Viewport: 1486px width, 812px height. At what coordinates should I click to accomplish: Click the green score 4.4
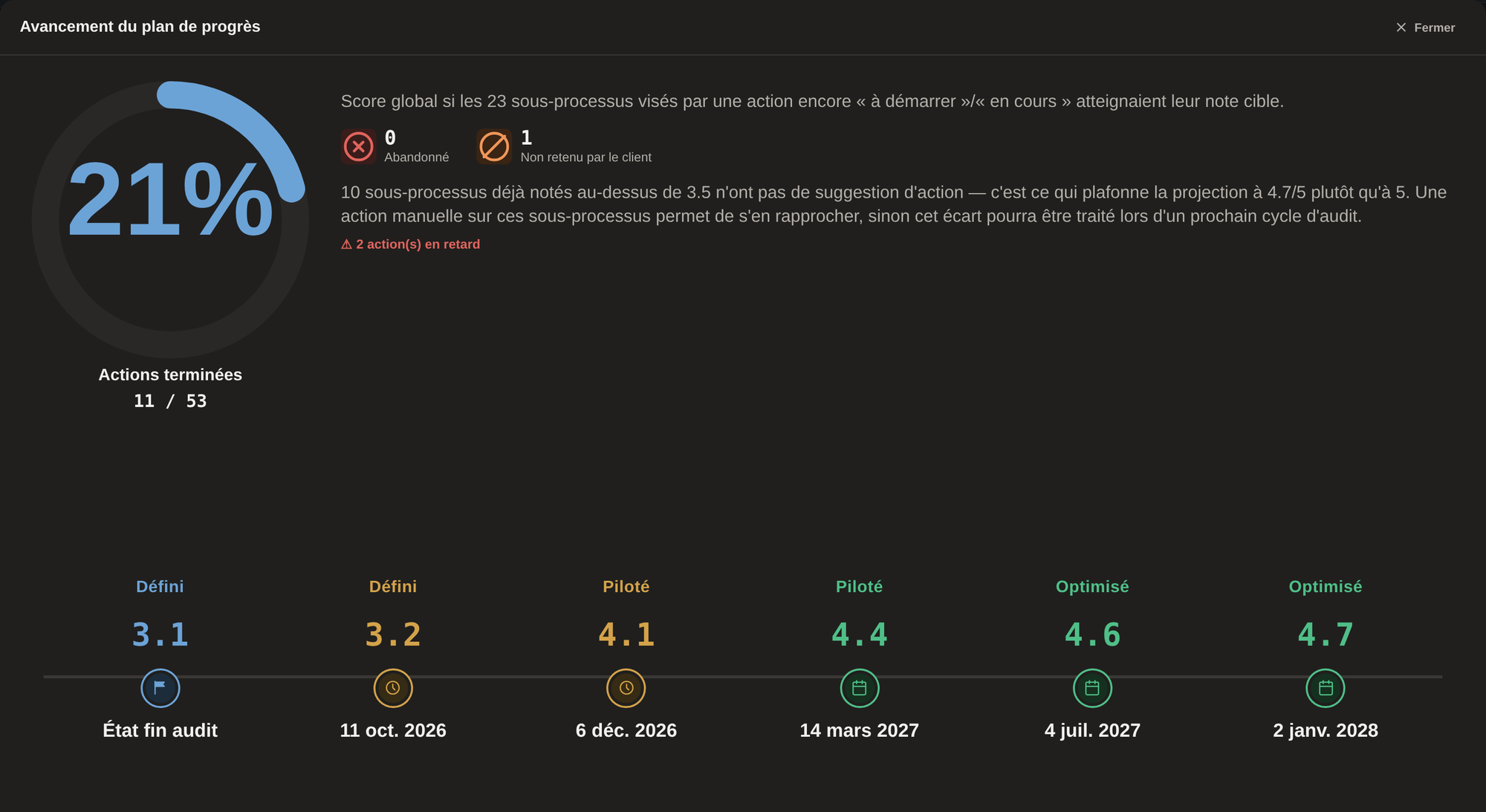pos(860,635)
